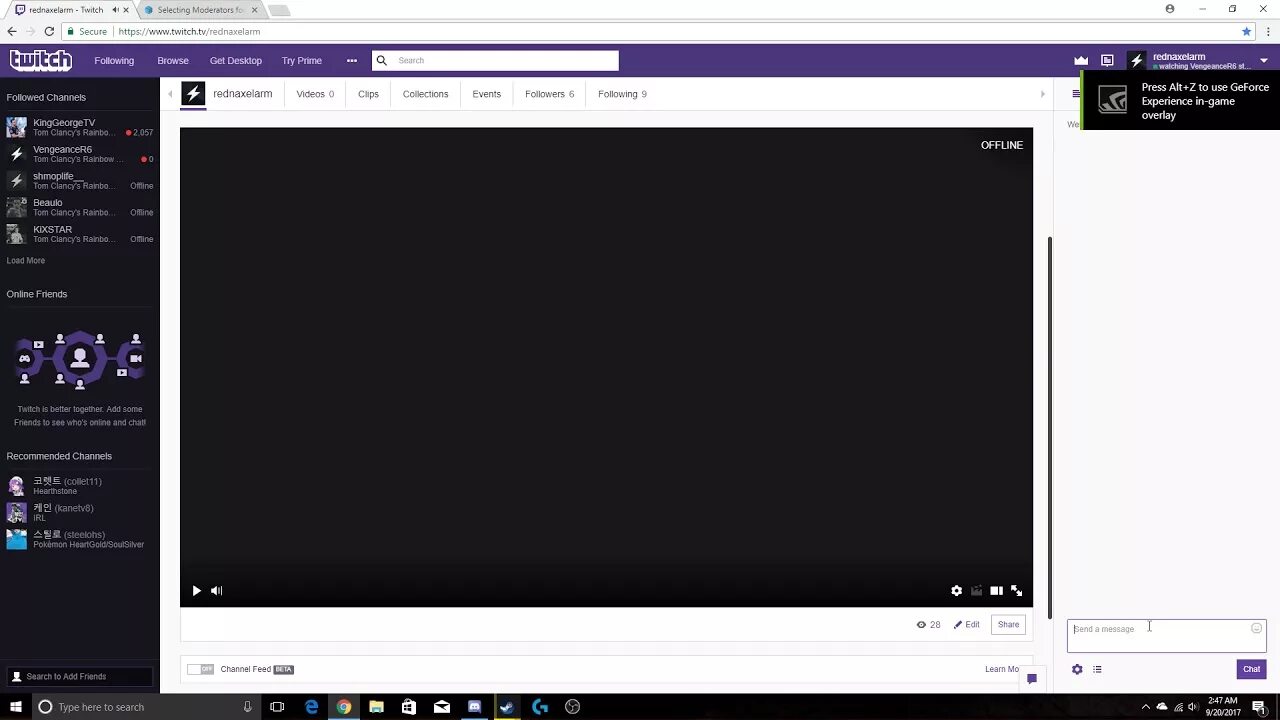Open the whispers speech bubble icon
Viewport: 1280px width, 720px height.
tap(1032, 679)
